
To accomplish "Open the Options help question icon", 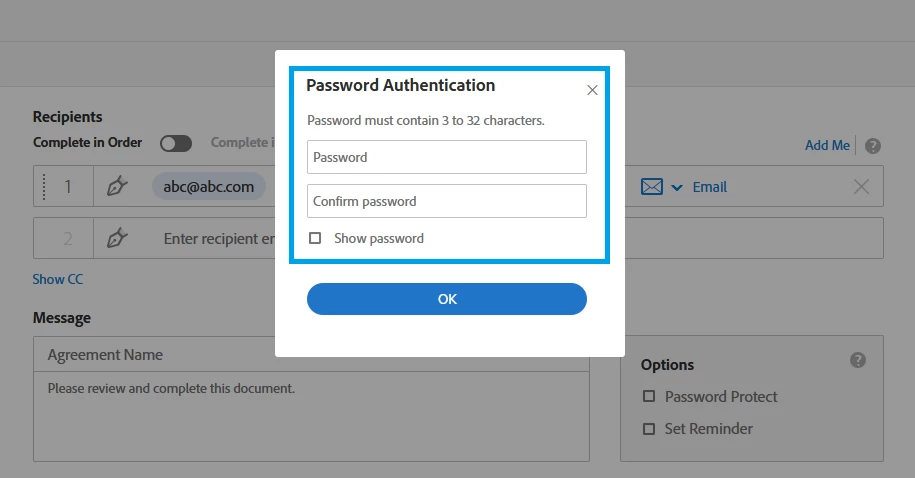I will click(858, 360).
